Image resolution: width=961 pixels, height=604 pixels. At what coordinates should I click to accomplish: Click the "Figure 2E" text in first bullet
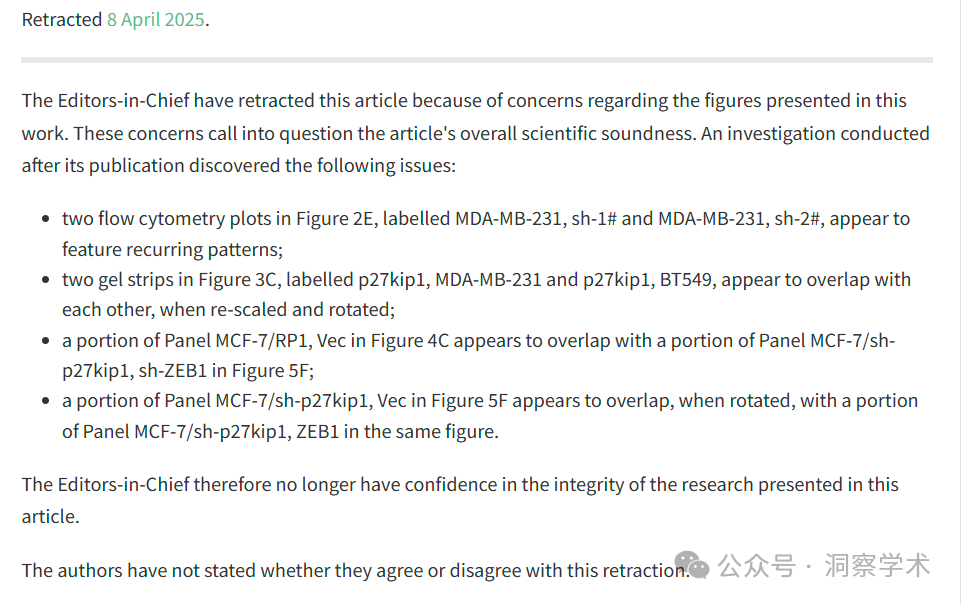(x=335, y=219)
